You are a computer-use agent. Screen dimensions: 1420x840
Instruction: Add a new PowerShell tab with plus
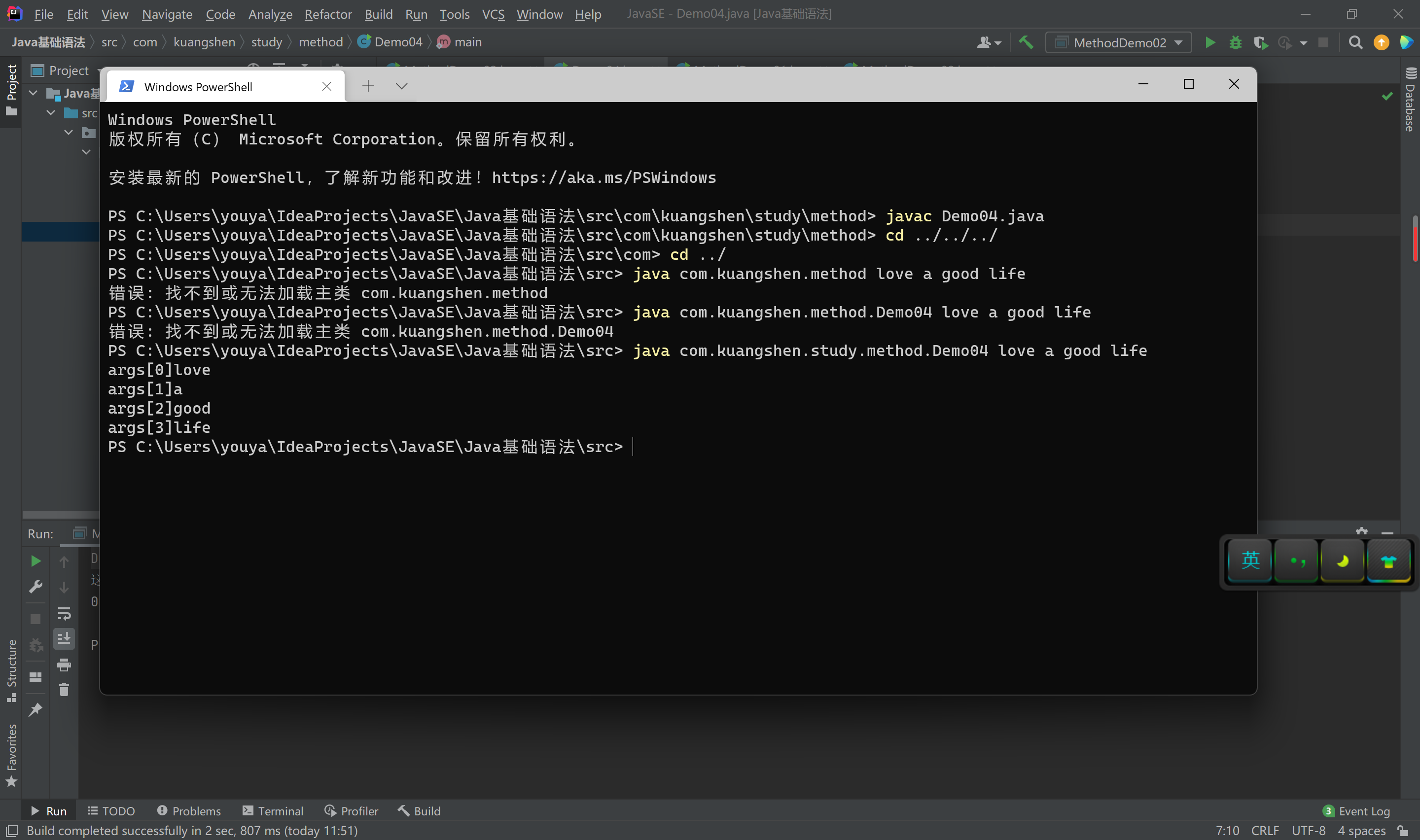[x=368, y=86]
